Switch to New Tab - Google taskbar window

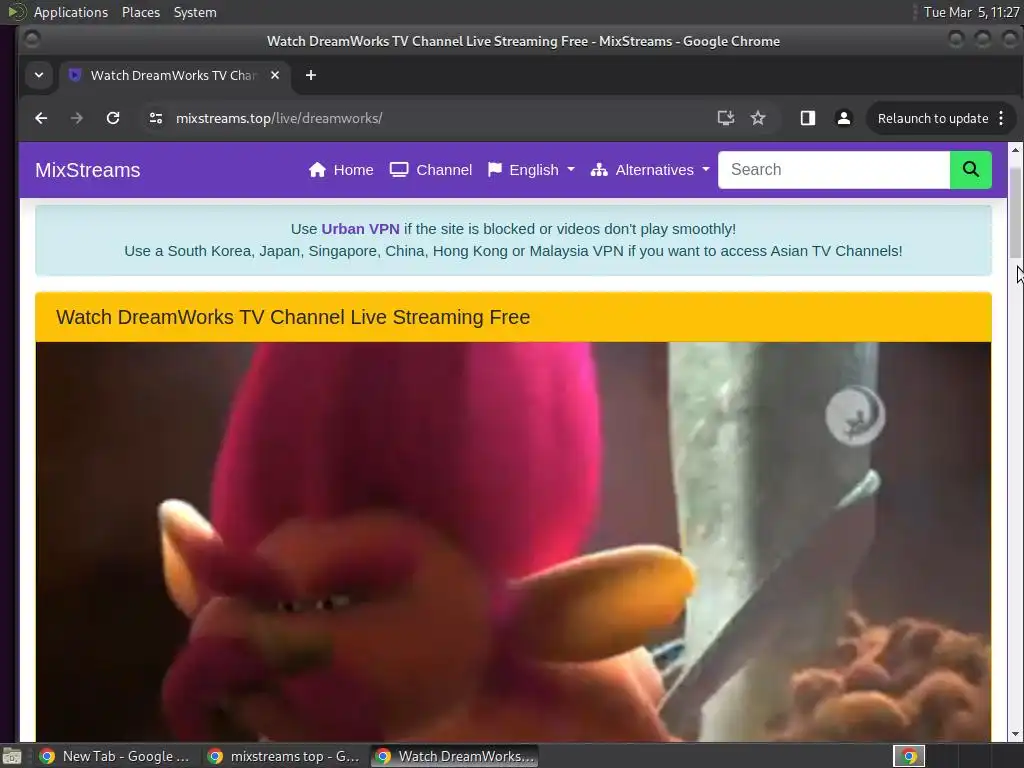114,756
